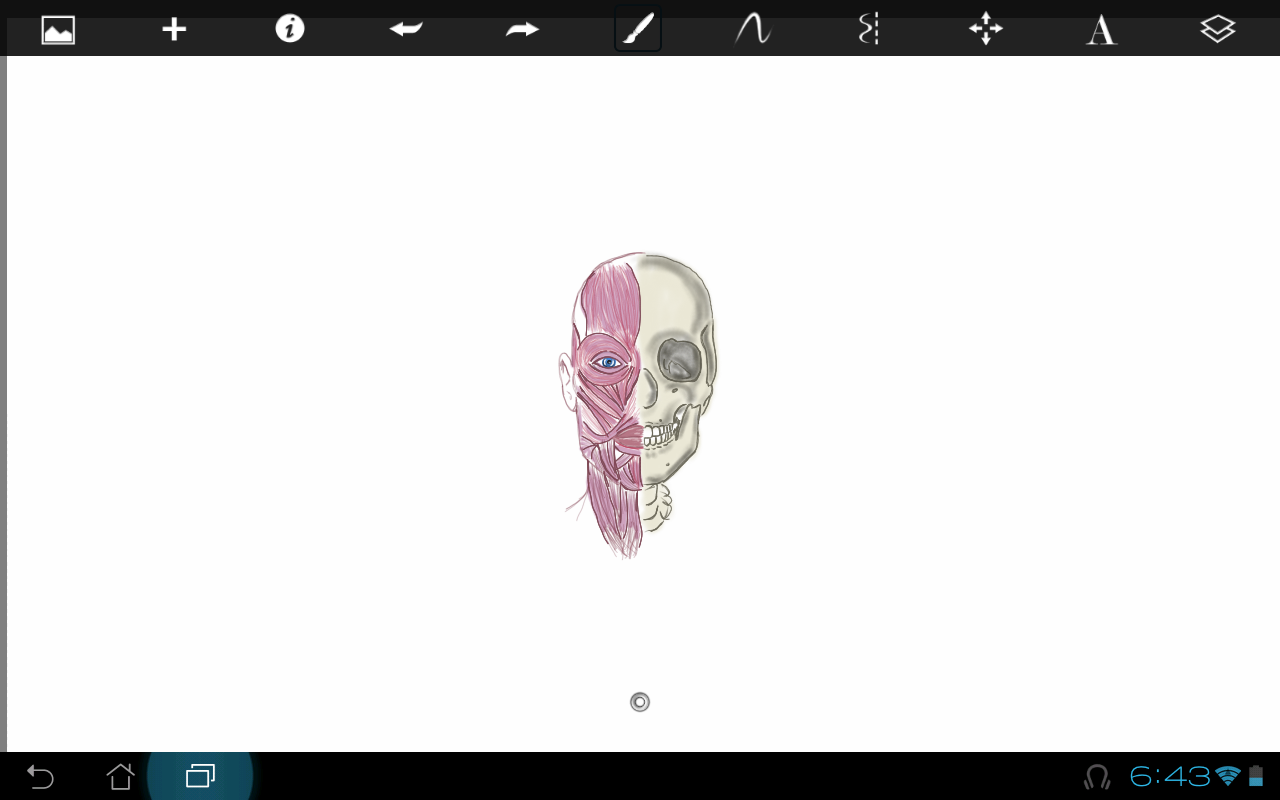
Task: Redo the stroke with right arrow
Action: (522, 30)
